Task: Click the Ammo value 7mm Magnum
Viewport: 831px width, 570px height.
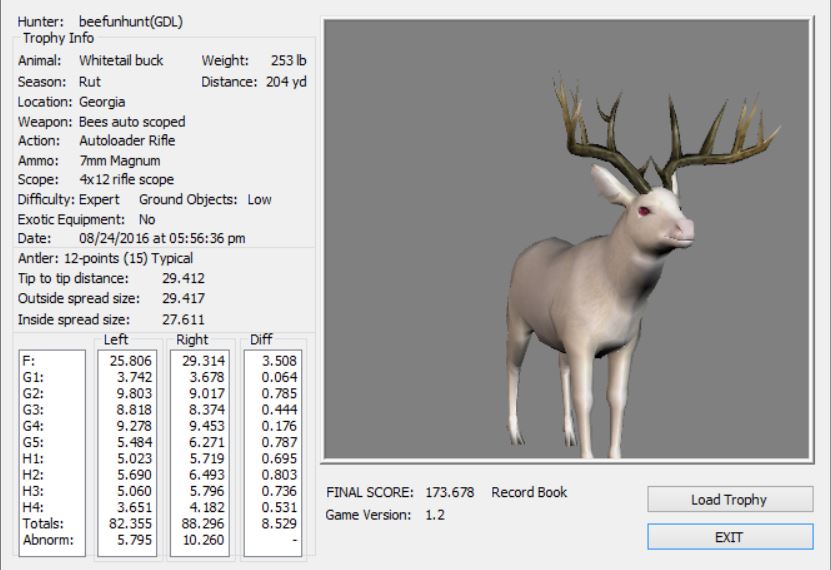Action: point(119,160)
